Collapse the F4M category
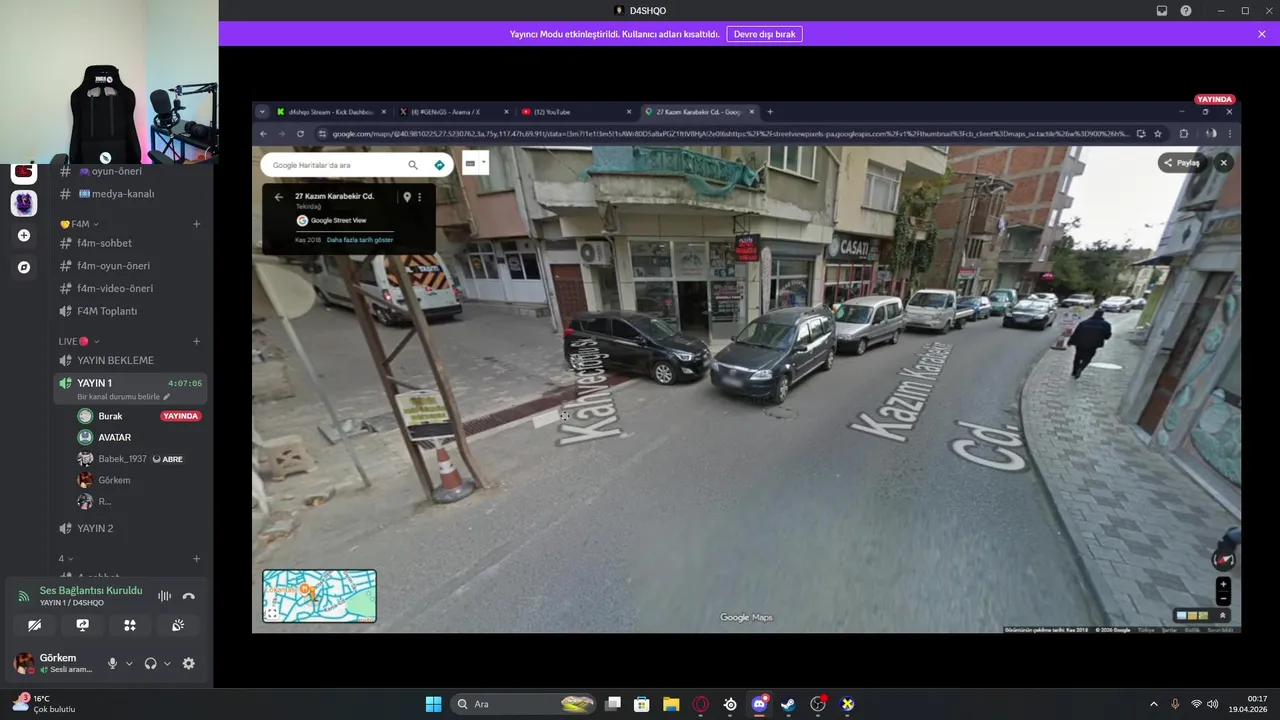 [x=79, y=224]
